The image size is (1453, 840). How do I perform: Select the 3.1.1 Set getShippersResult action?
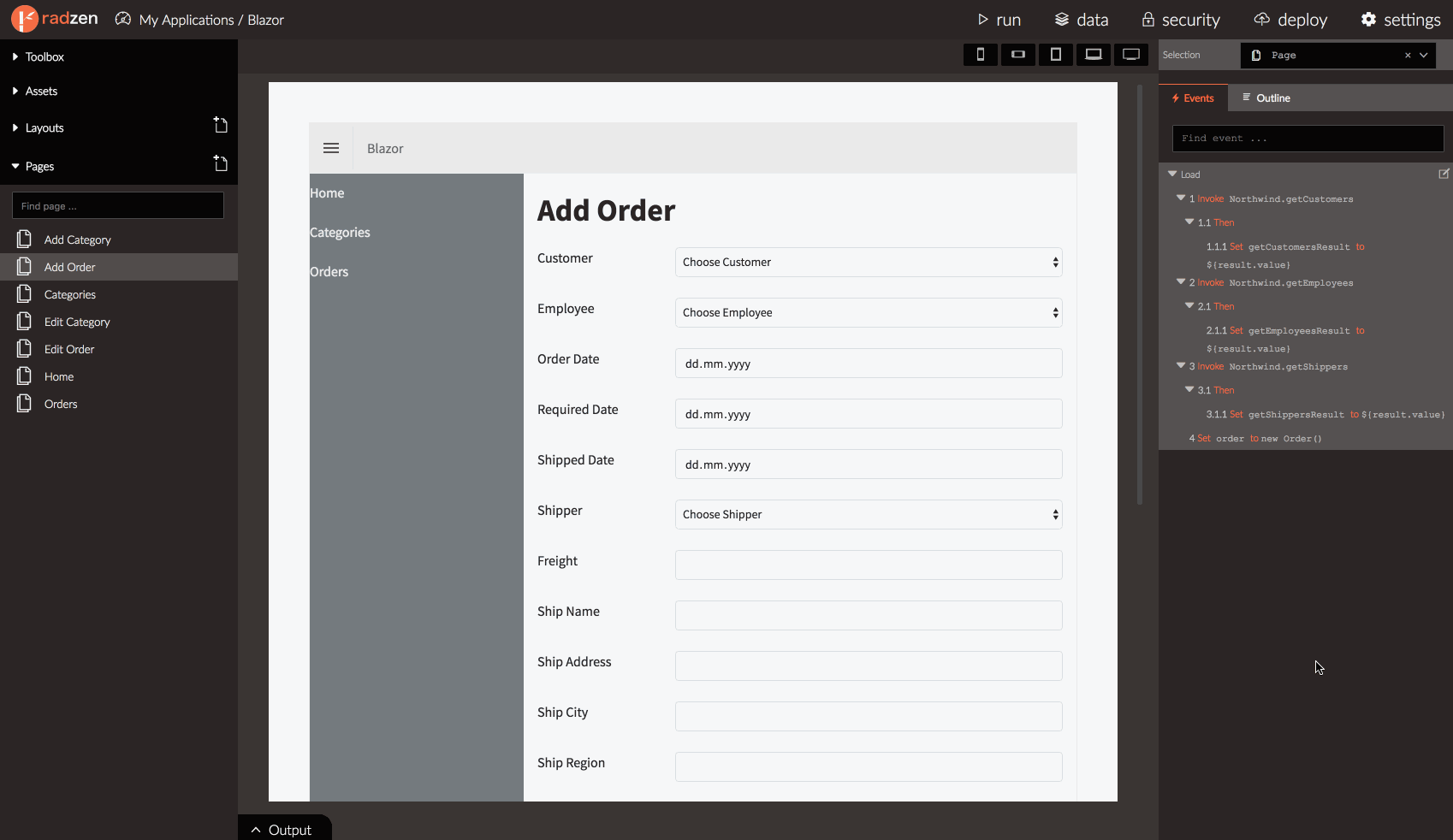[1325, 414]
